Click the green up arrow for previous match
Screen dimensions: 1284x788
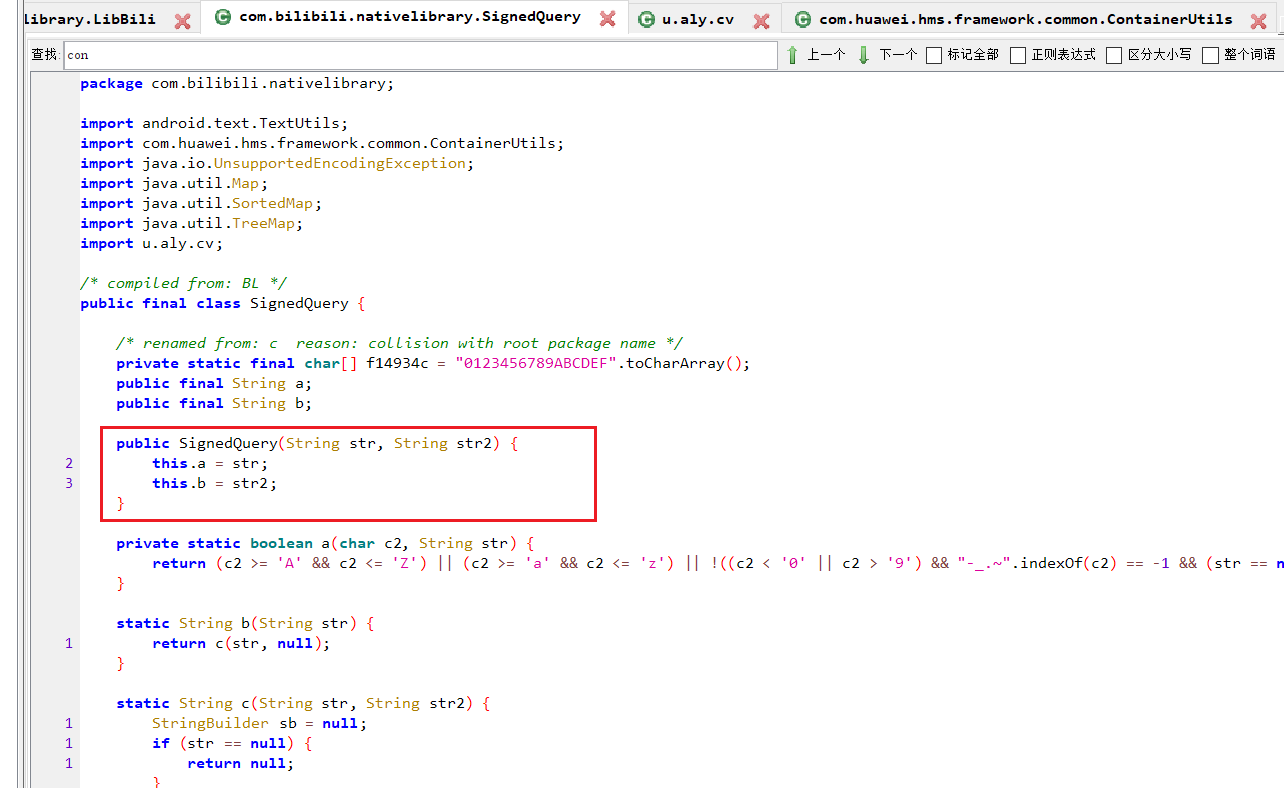point(792,55)
